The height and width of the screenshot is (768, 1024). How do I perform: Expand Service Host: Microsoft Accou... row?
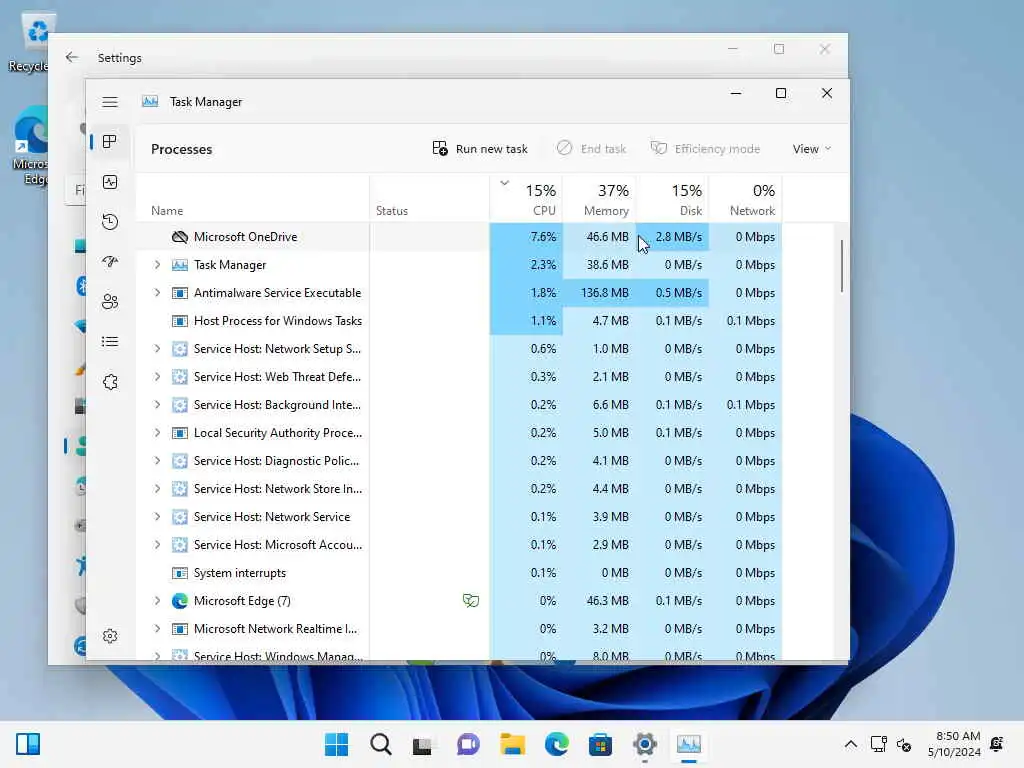(157, 545)
